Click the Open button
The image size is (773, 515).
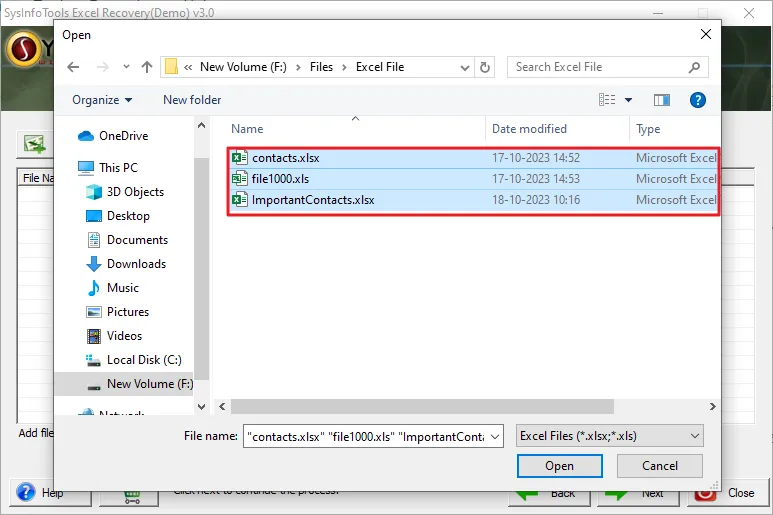click(x=560, y=466)
